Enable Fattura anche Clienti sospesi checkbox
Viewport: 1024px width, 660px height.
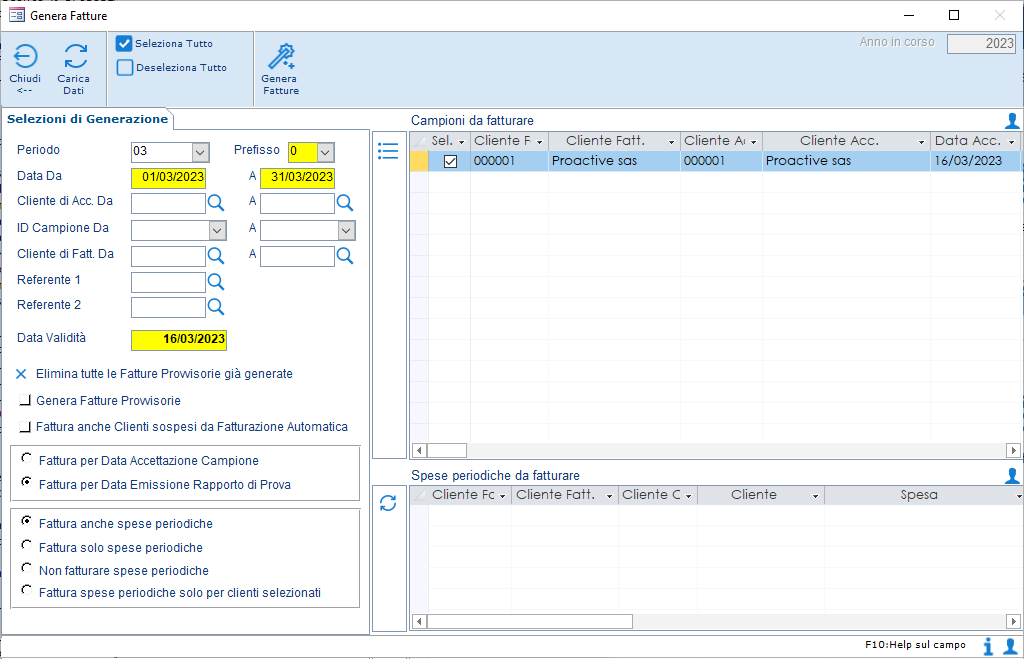click(25, 427)
